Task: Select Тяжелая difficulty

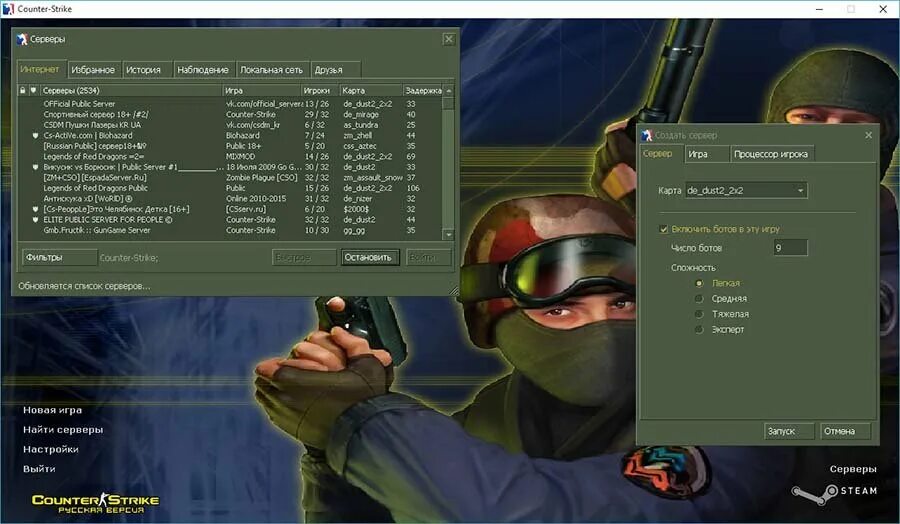Action: 699,314
